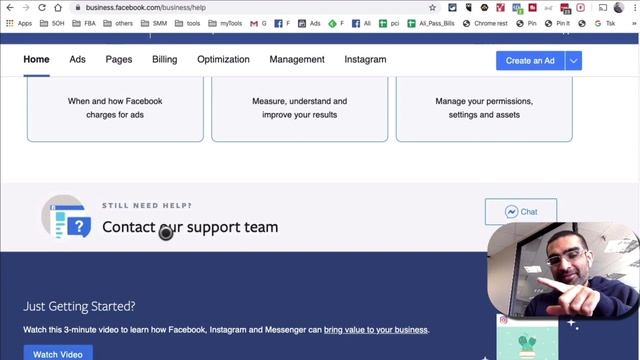This screenshot has width=640, height=360.
Task: Open the Pin It bookmark
Action: click(x=557, y=23)
